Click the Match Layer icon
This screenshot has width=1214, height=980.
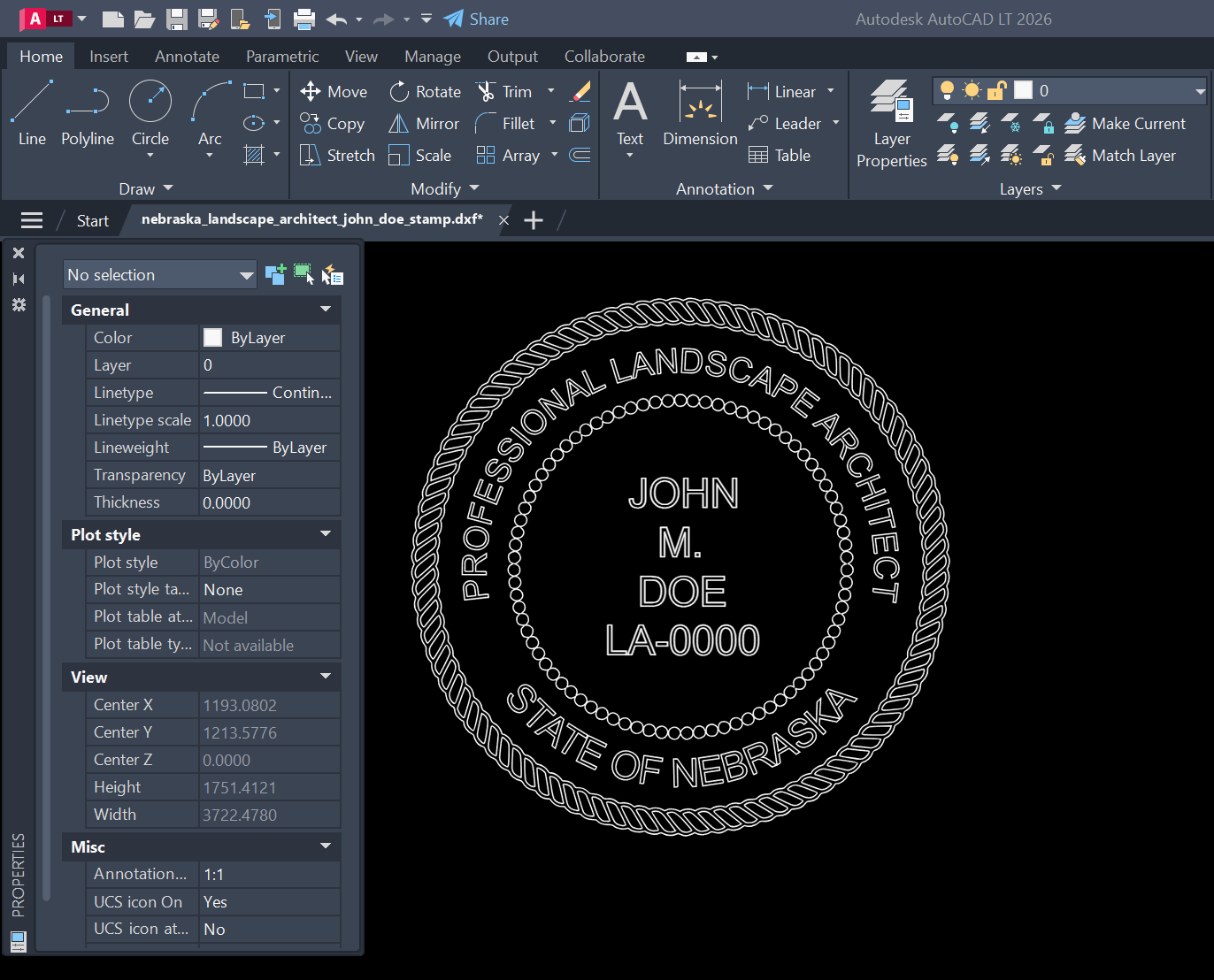pyautogui.click(x=1075, y=155)
